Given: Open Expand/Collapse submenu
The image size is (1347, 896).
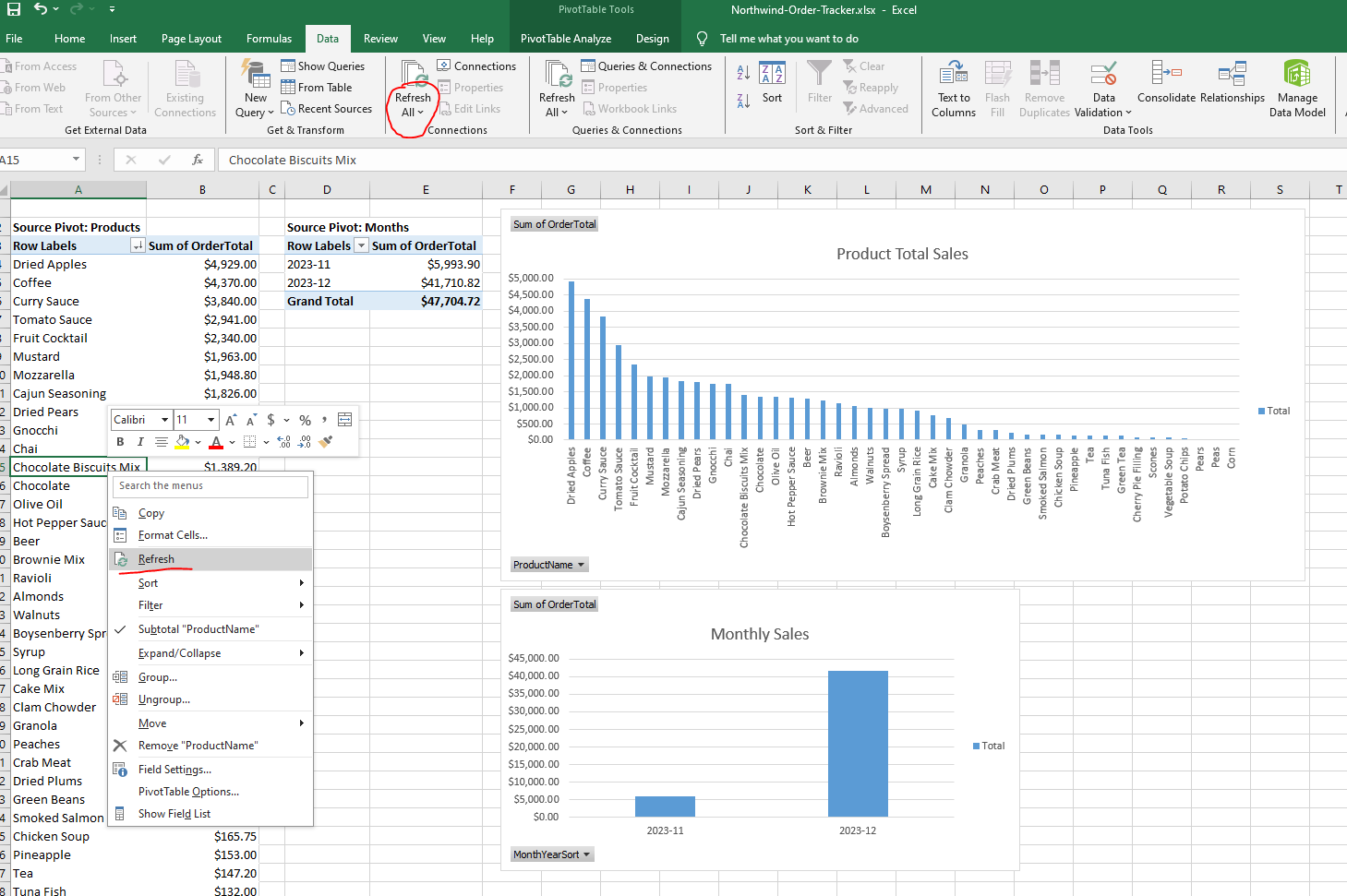Looking at the screenshot, I should pos(210,653).
